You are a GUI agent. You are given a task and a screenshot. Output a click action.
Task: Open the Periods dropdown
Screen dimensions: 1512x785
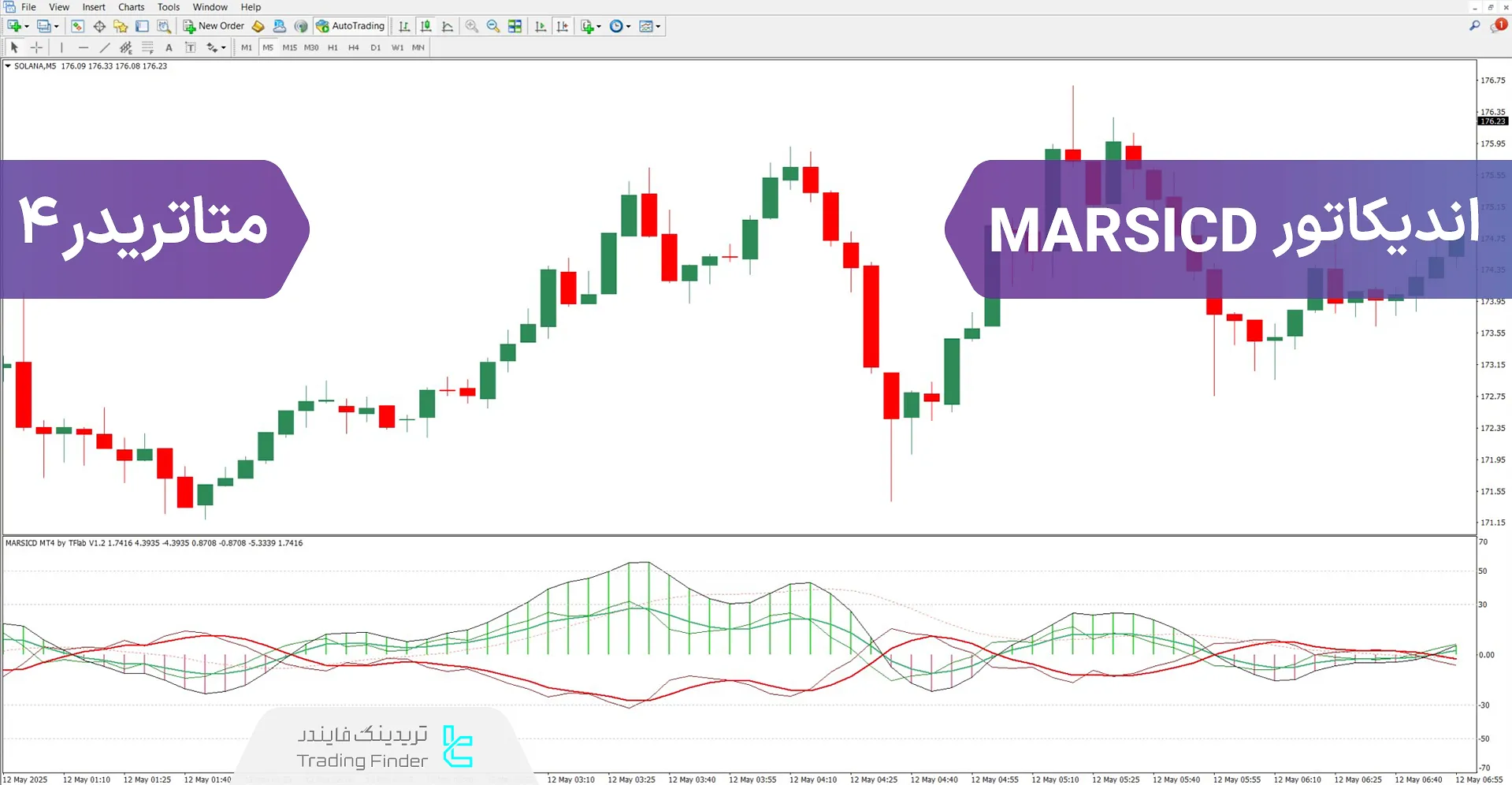click(620, 26)
